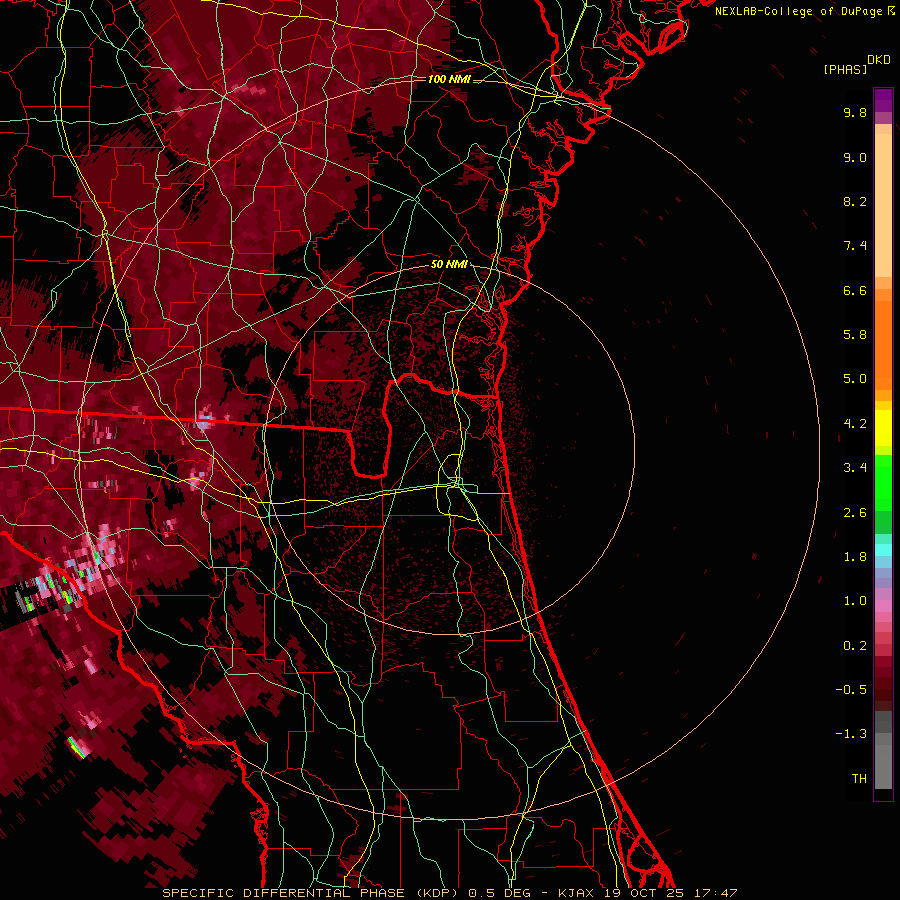Click the 5.8 scale value
This screenshot has width=900, height=900.
[855, 335]
